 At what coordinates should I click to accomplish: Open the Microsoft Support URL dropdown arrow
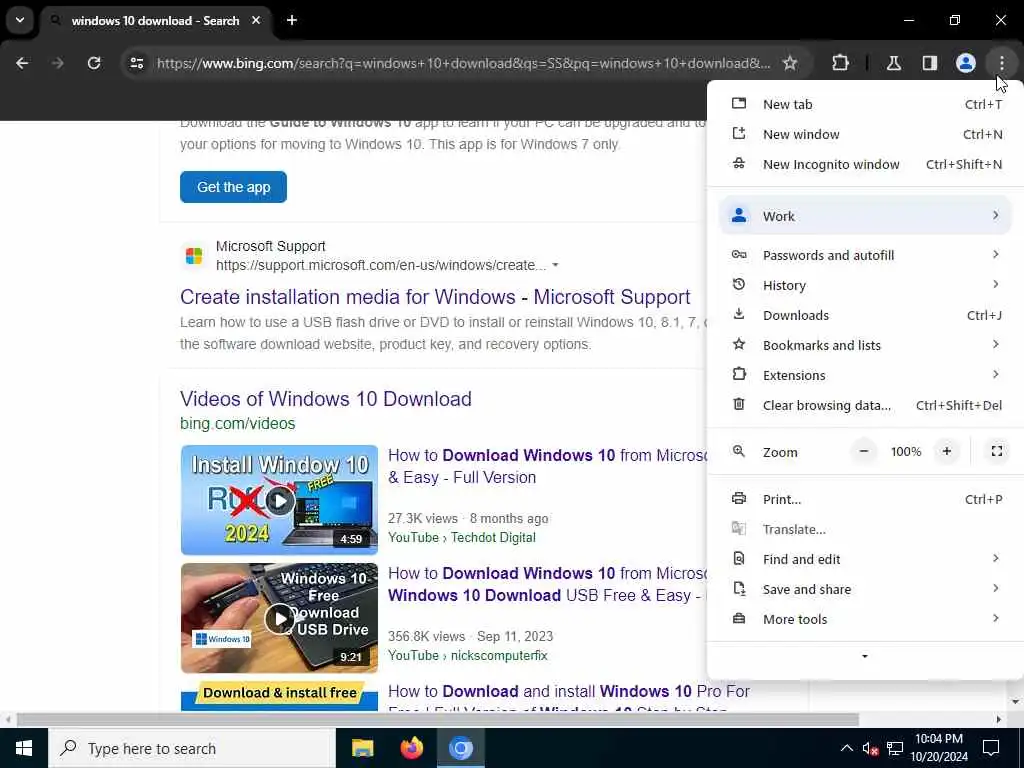555,265
